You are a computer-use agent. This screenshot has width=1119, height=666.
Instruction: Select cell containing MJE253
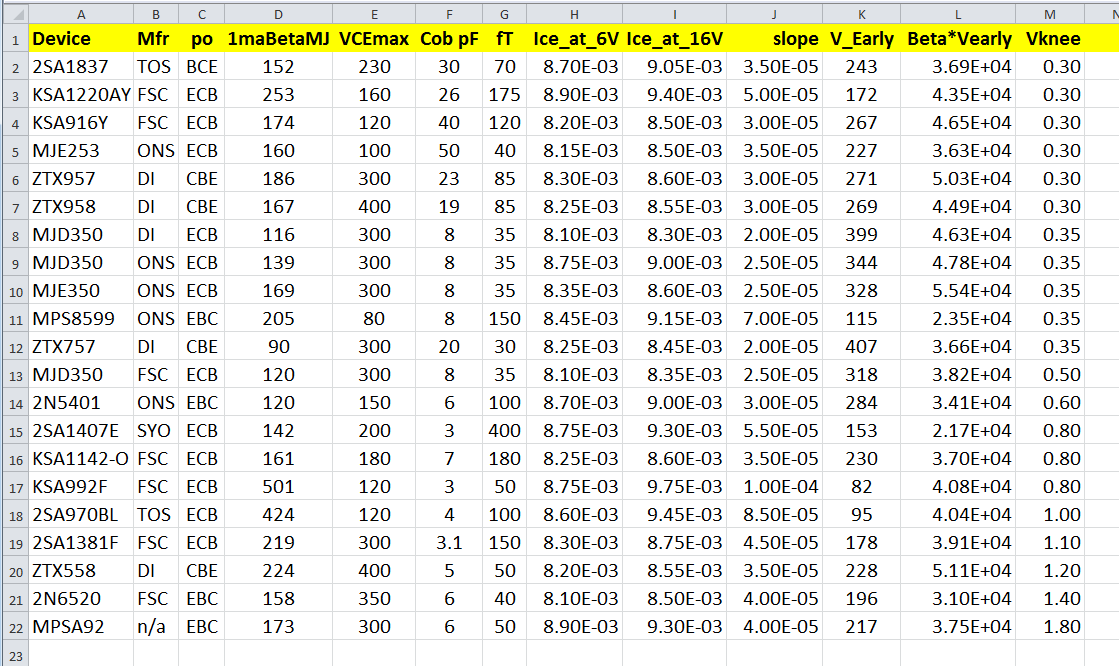[x=81, y=151]
